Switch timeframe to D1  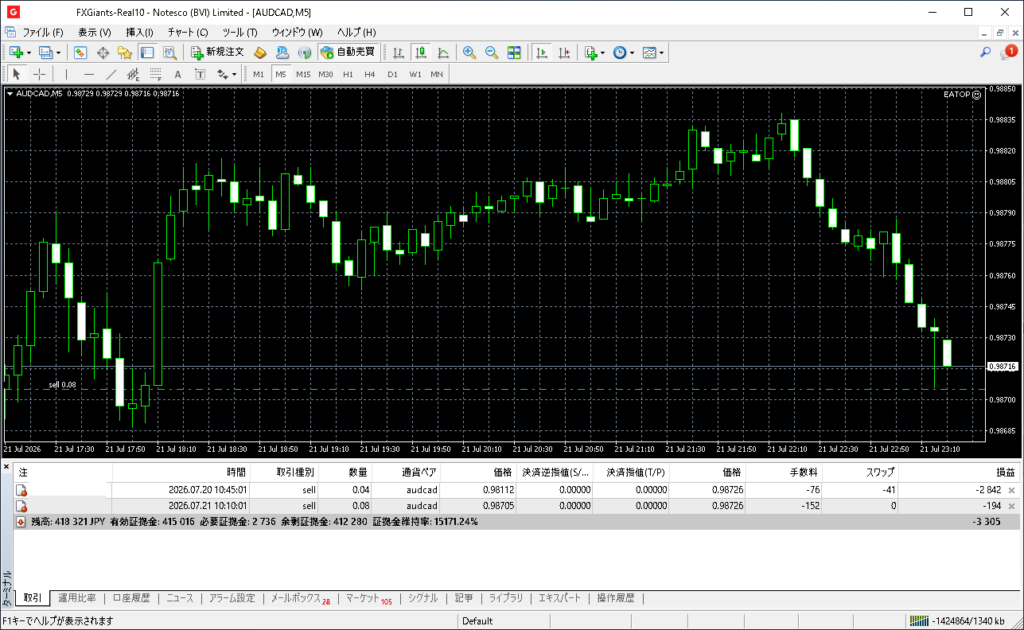click(x=392, y=74)
